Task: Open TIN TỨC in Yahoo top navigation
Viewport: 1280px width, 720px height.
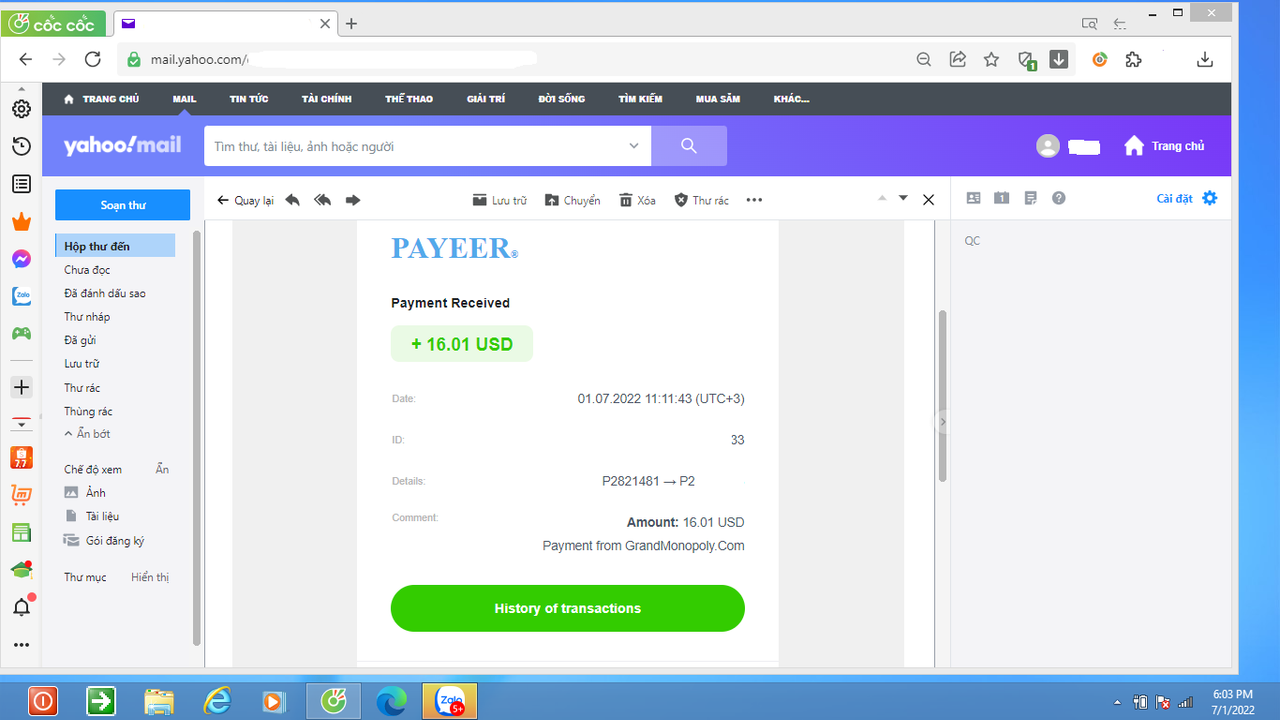Action: 249,99
